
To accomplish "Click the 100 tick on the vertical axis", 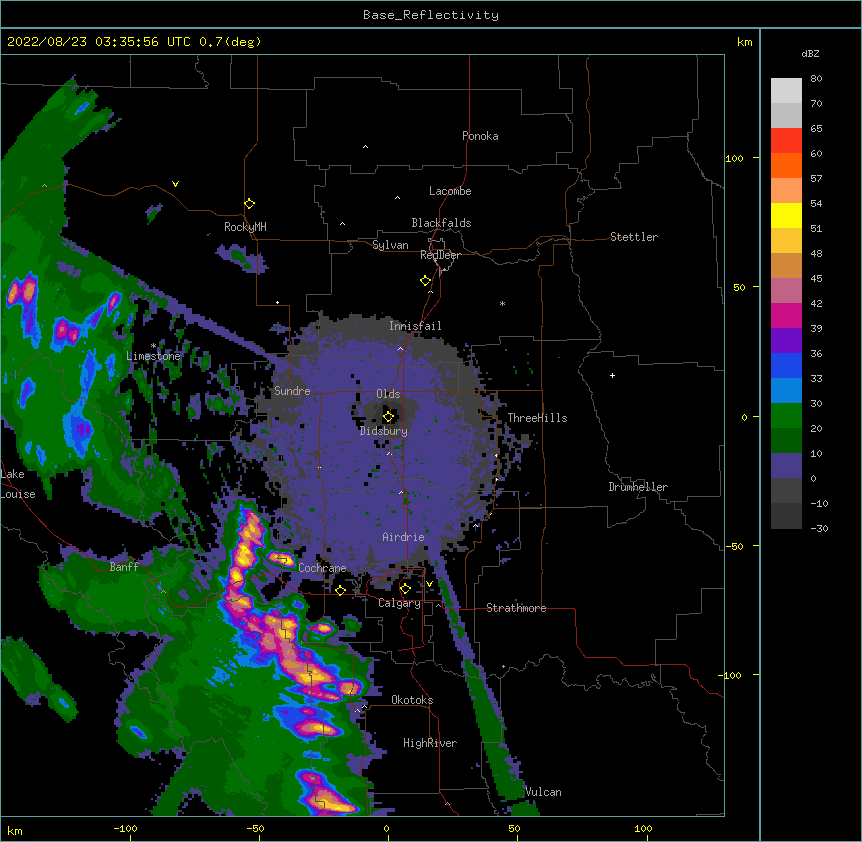I will click(734, 158).
